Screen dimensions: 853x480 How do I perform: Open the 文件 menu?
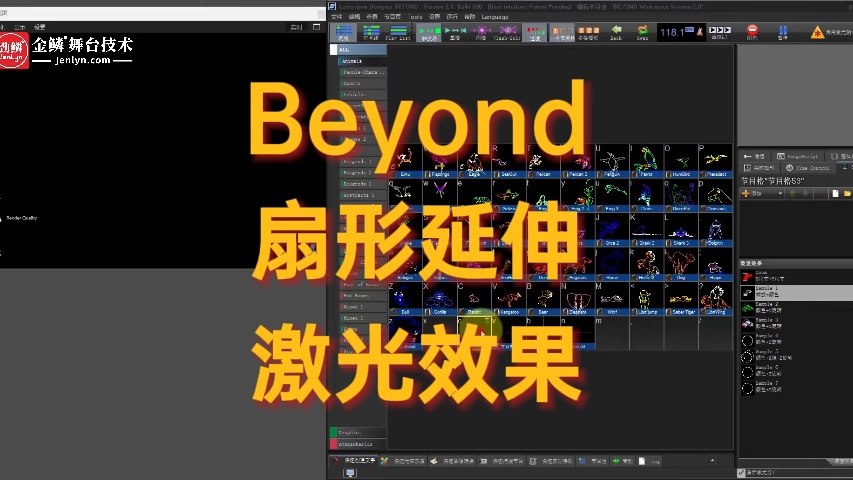coord(337,17)
